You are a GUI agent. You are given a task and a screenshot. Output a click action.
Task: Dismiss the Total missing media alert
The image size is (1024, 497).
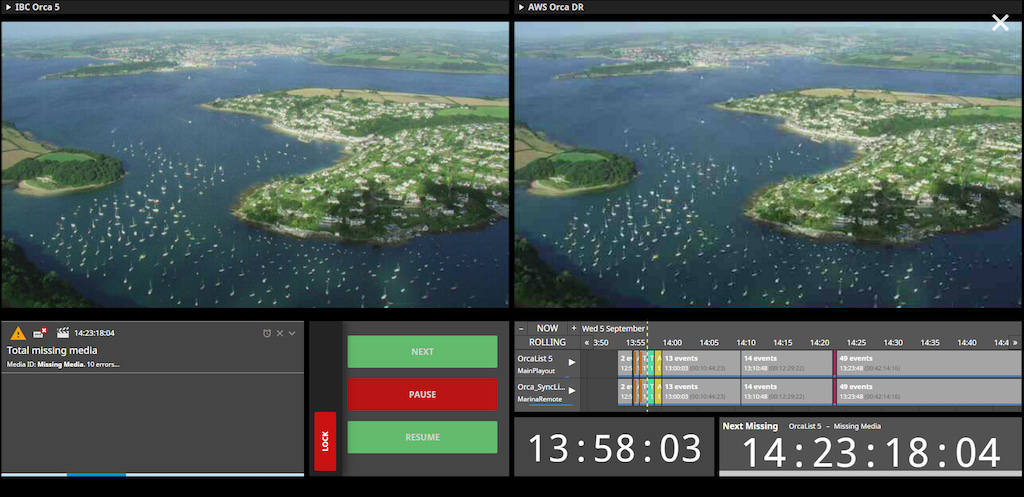[280, 333]
